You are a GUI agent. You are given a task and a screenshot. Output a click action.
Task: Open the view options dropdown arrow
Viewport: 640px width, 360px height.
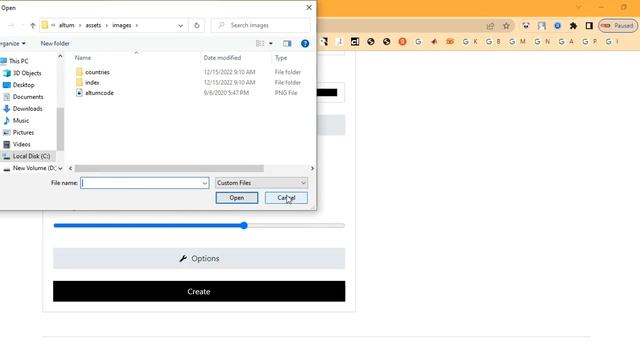click(x=271, y=43)
